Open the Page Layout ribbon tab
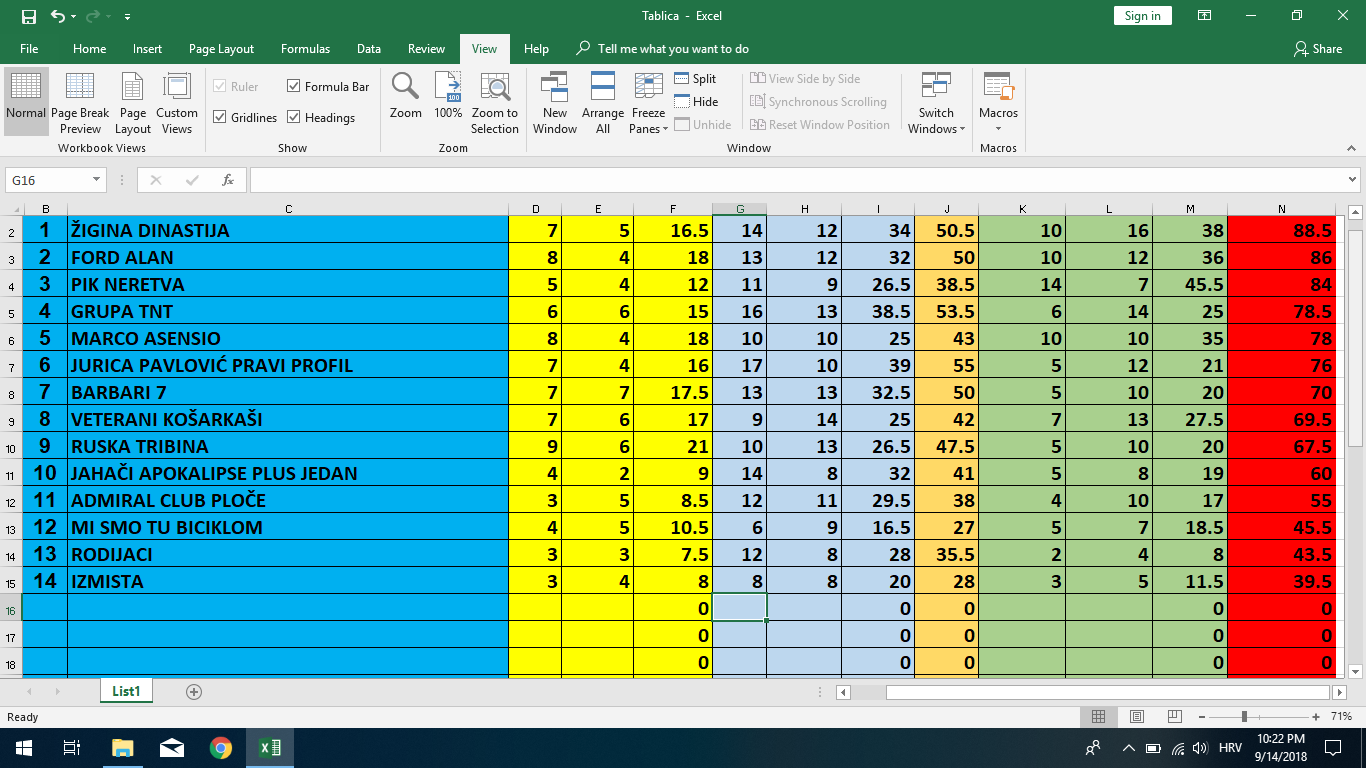This screenshot has width=1366, height=768. (221, 49)
